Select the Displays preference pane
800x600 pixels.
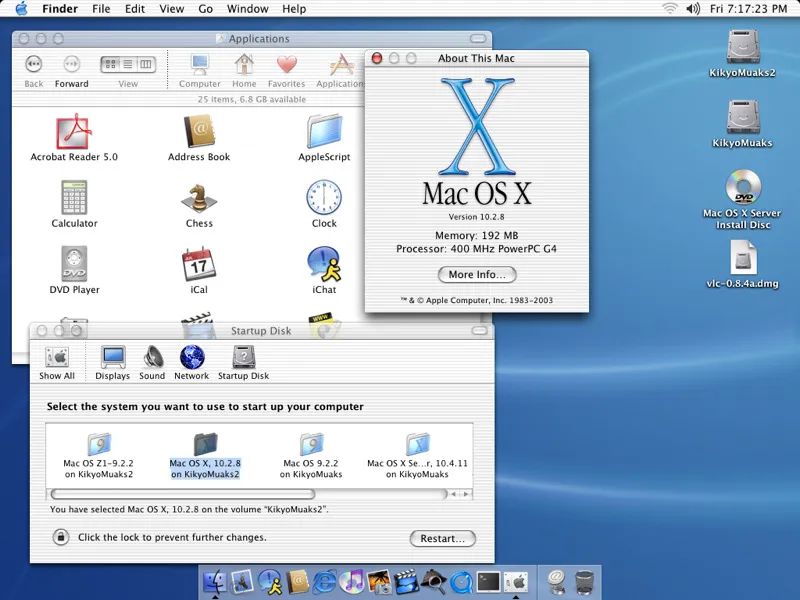pyautogui.click(x=112, y=358)
